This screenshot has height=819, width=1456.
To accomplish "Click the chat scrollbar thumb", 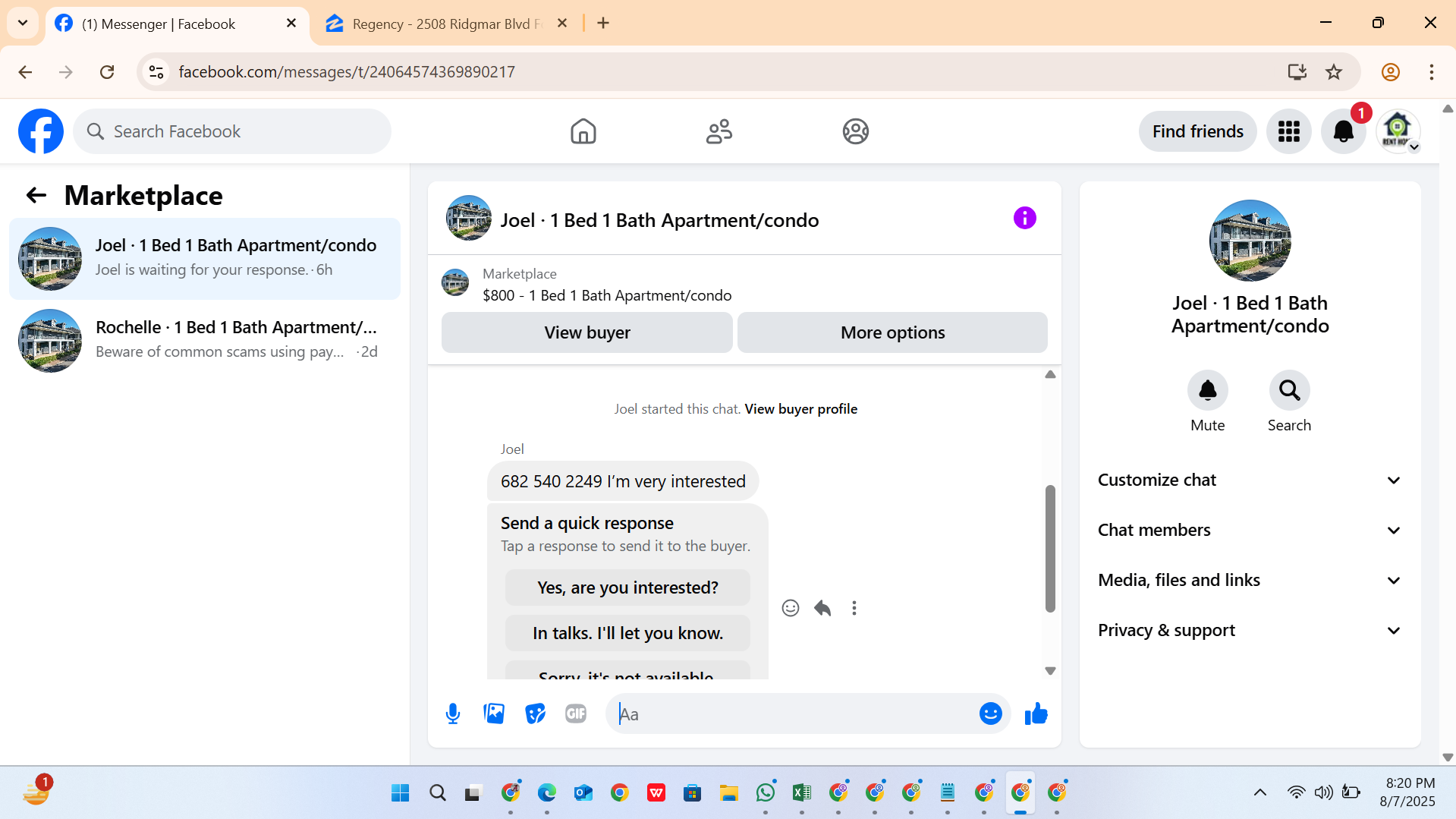I will coord(1050,548).
